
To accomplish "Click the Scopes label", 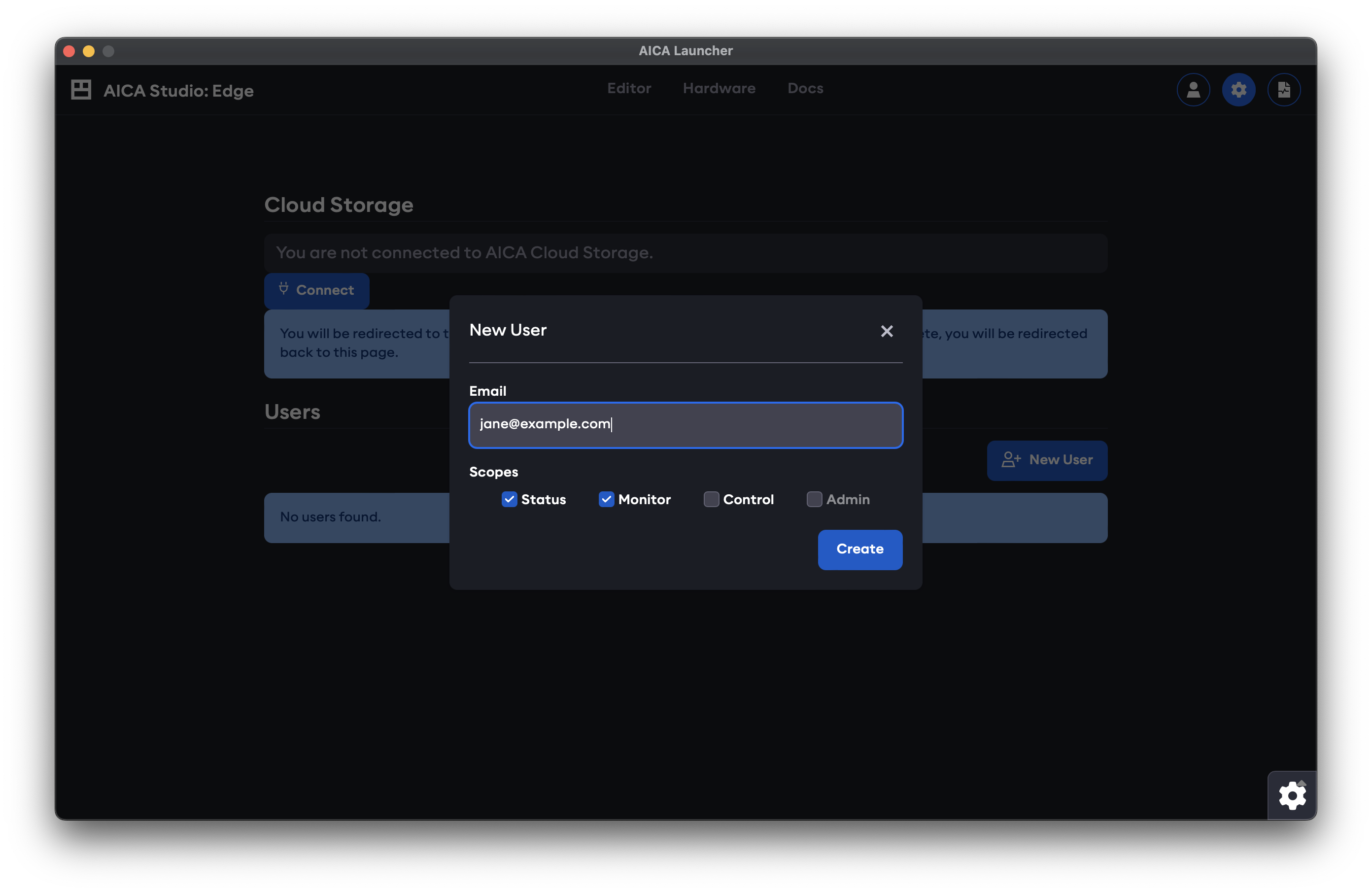I will pos(493,472).
